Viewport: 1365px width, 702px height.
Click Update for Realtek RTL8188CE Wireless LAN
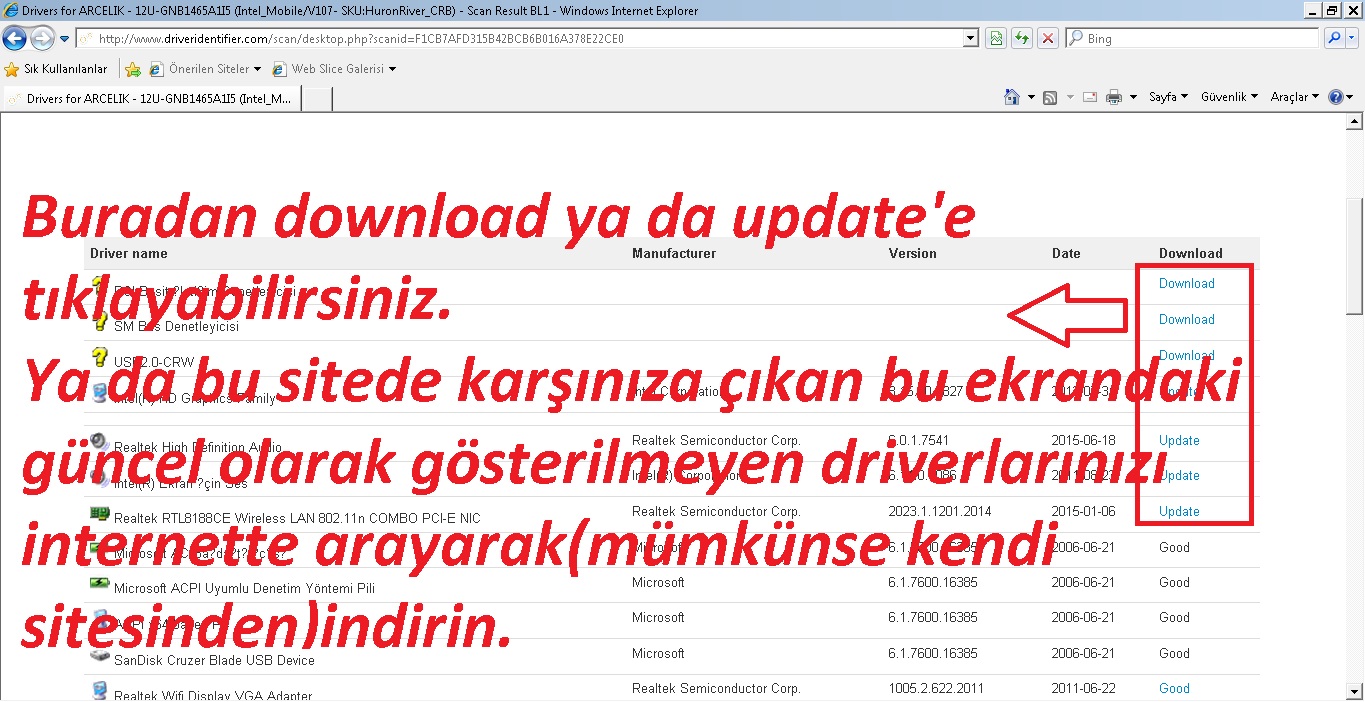(1179, 511)
